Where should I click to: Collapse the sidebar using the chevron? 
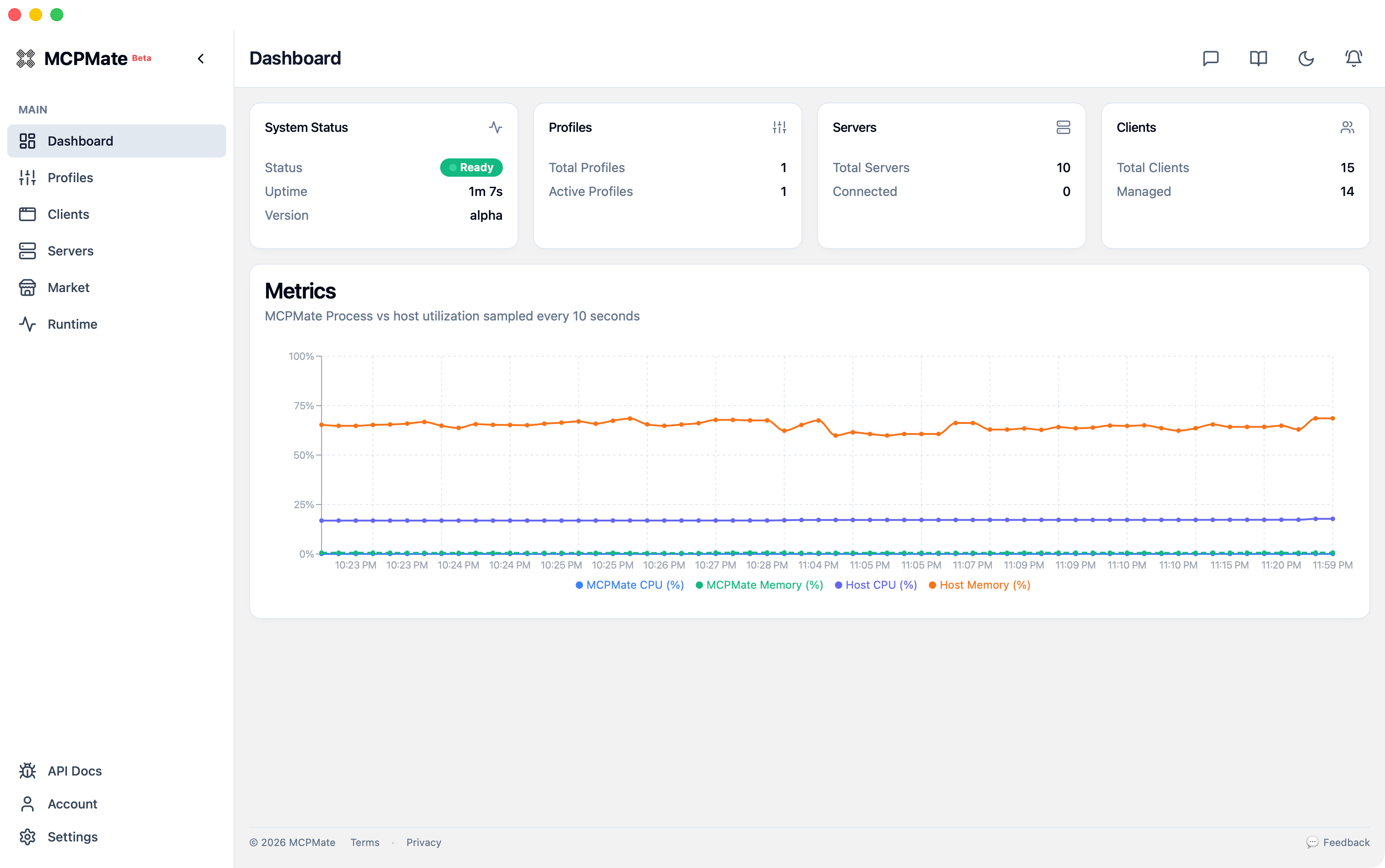201,58
